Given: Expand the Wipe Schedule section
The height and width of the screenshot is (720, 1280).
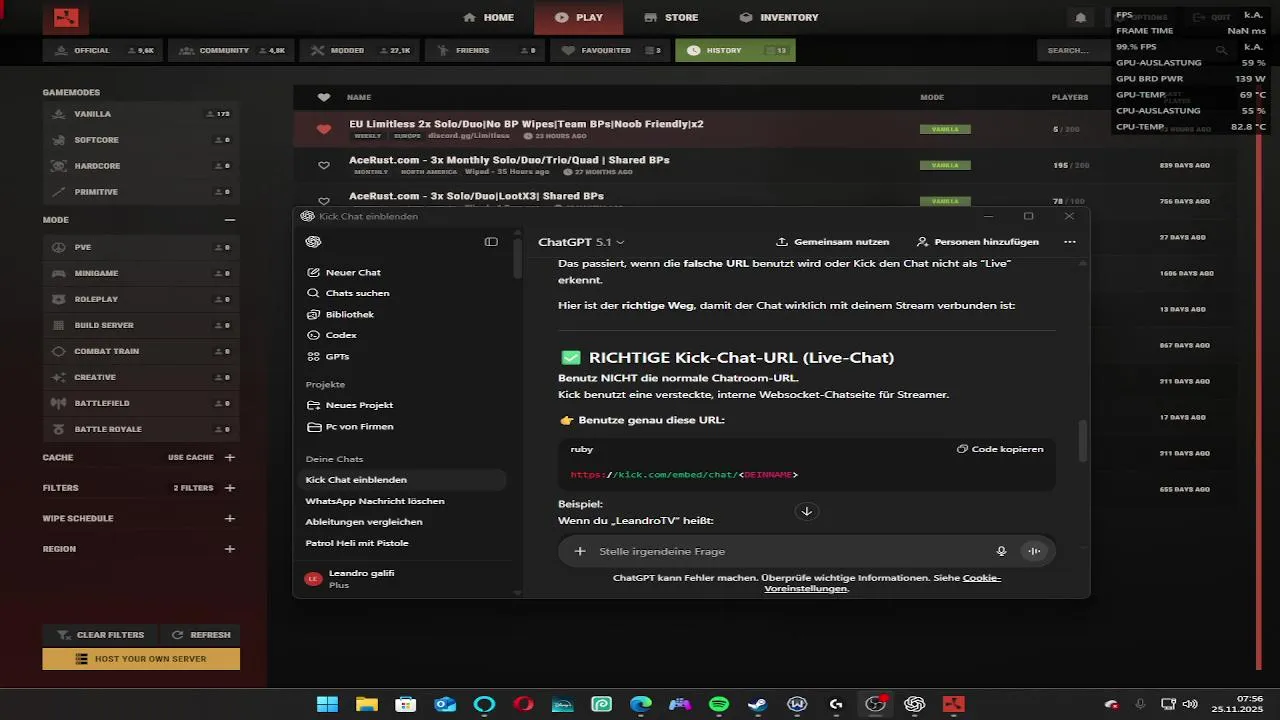Looking at the screenshot, I should click(x=230, y=518).
